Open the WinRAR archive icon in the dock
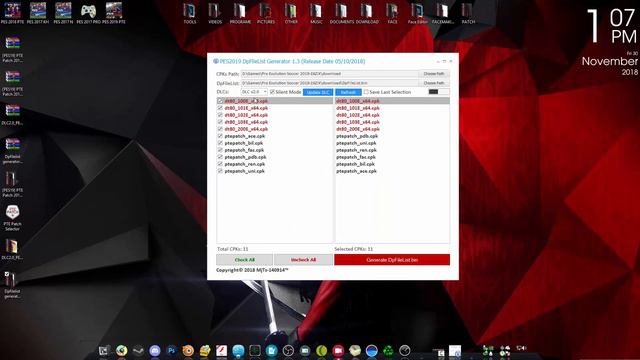Viewport: 640px width, 360px height. coord(205,350)
